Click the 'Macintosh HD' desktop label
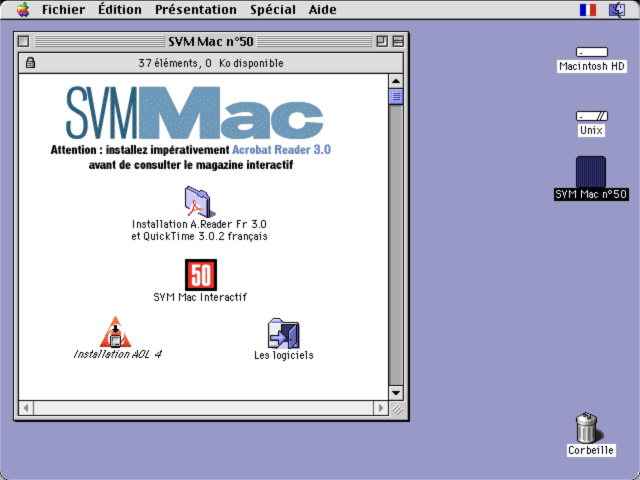The height and width of the screenshot is (480, 640). tap(591, 66)
